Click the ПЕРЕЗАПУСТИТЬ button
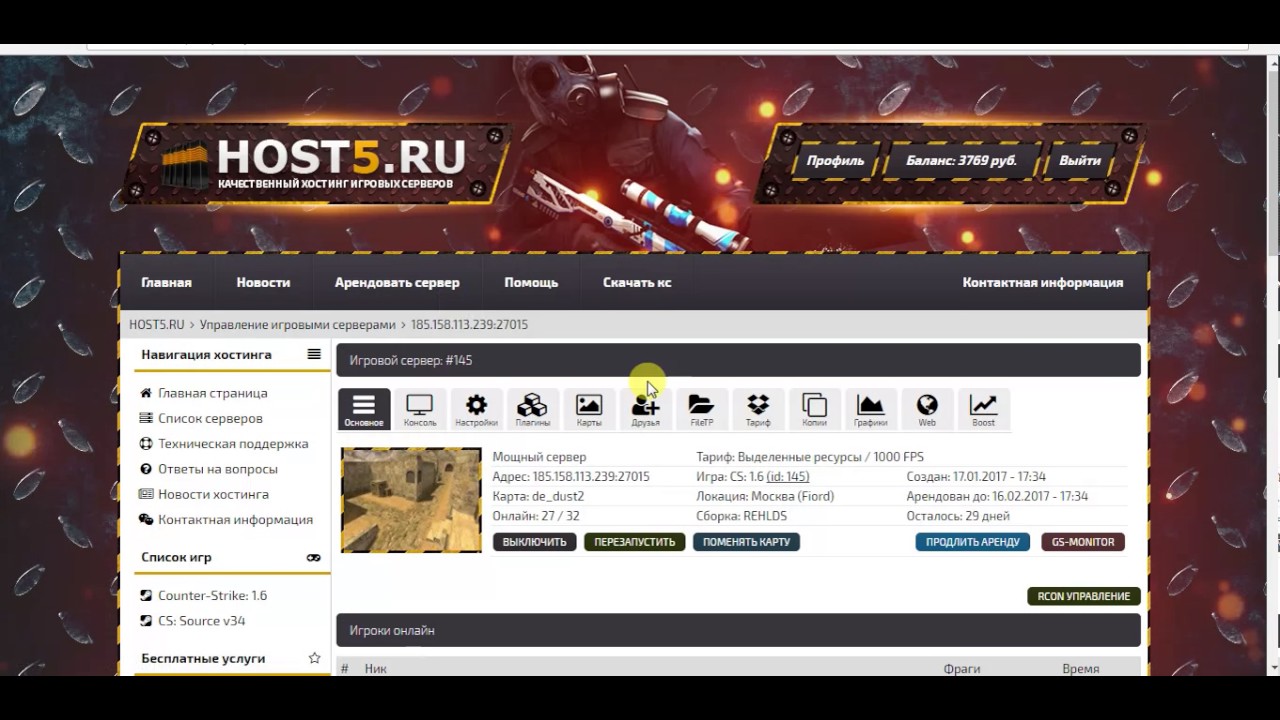This screenshot has height=720, width=1280. (x=635, y=542)
